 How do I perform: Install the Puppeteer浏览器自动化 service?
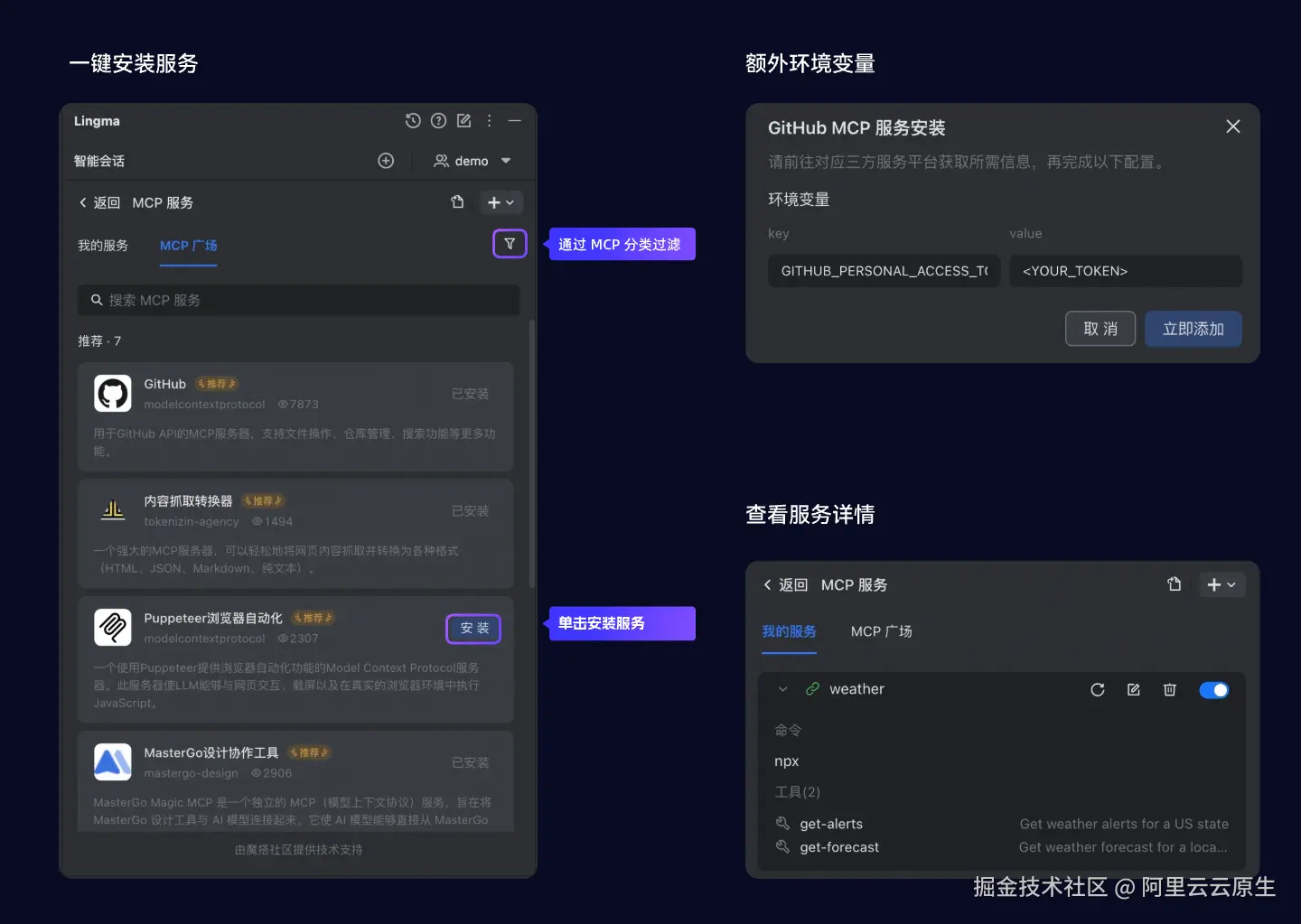tap(473, 629)
